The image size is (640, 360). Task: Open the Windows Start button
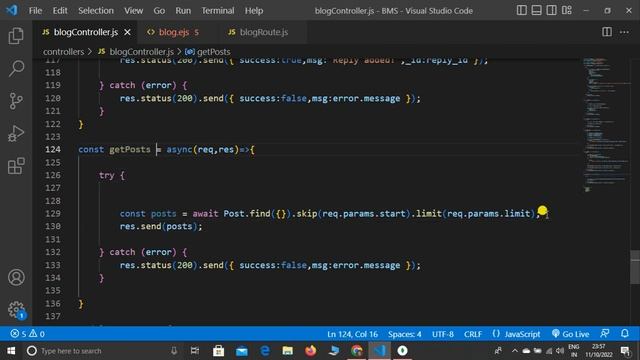[x=11, y=351]
